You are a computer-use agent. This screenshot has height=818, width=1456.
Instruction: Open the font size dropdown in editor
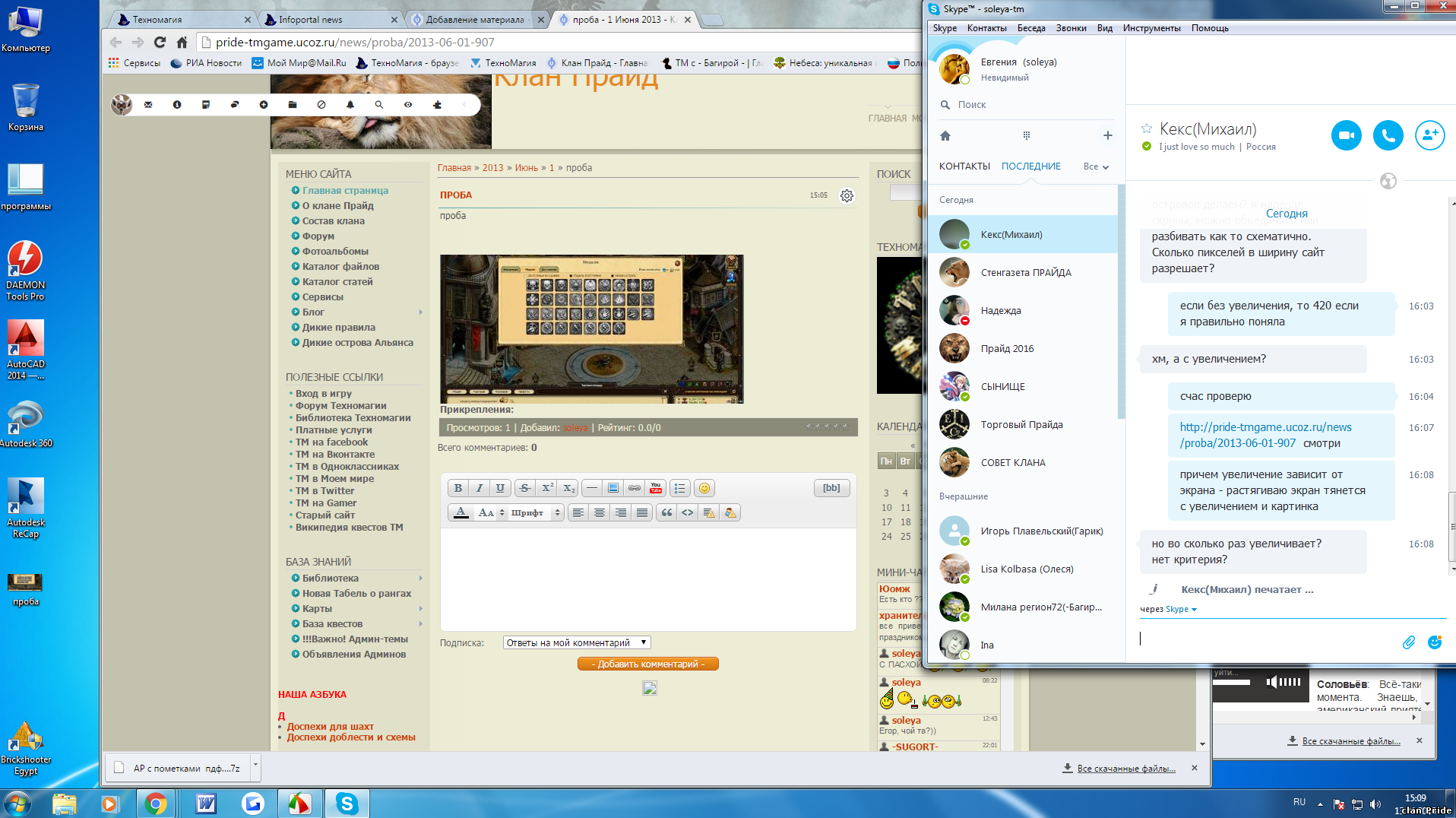click(x=491, y=512)
